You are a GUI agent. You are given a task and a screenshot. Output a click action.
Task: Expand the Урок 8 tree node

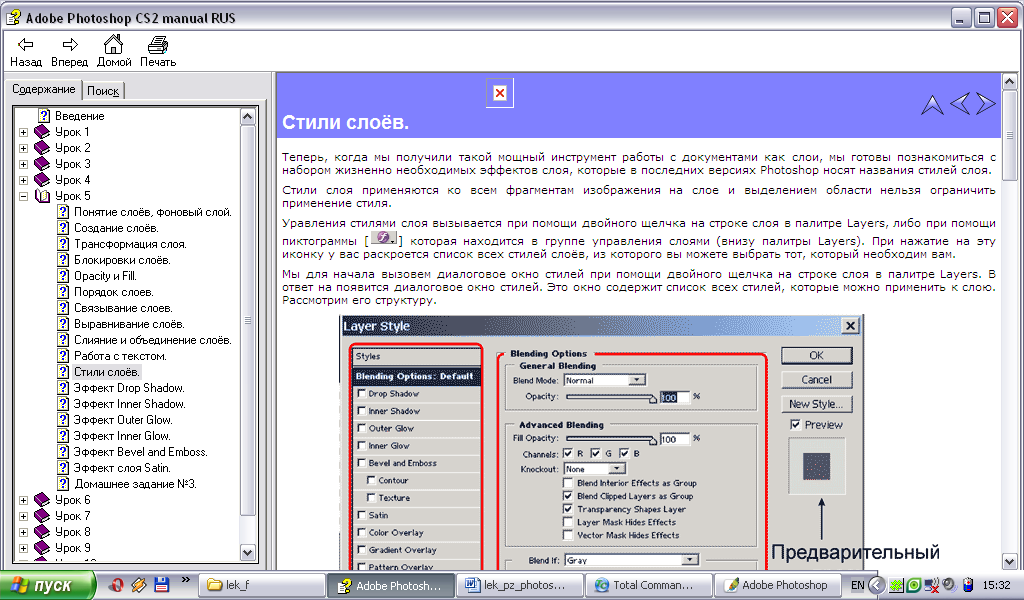click(24, 532)
